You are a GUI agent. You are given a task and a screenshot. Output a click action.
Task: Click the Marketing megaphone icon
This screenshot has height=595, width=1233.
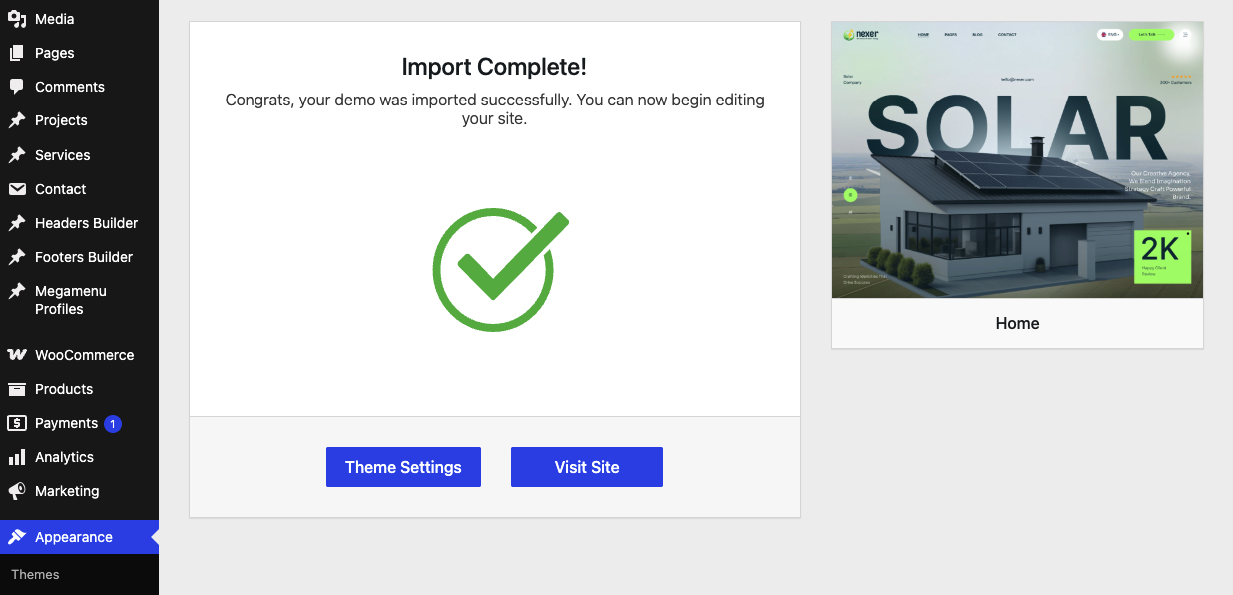(17, 491)
